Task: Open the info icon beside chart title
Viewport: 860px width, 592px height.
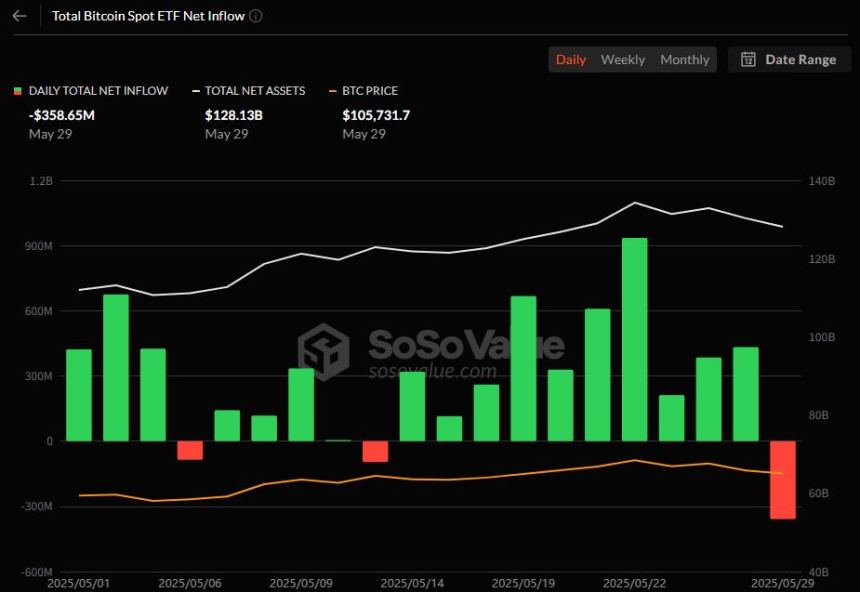Action: coord(256,16)
